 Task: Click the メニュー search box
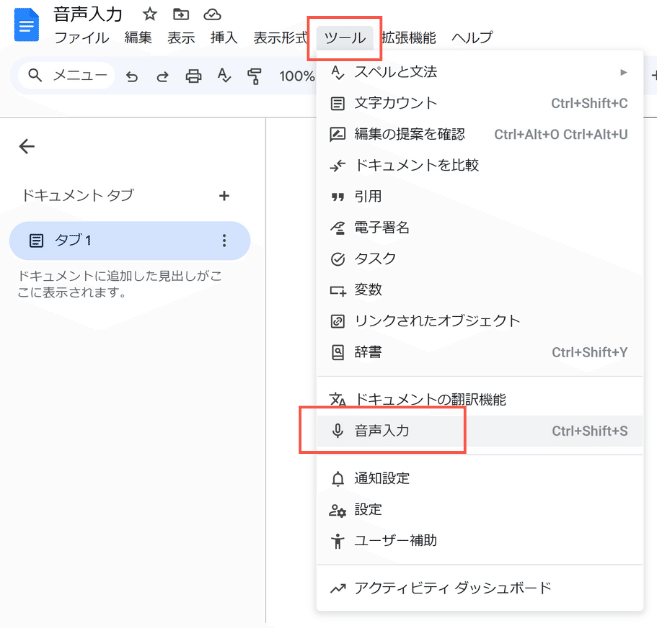(66, 76)
